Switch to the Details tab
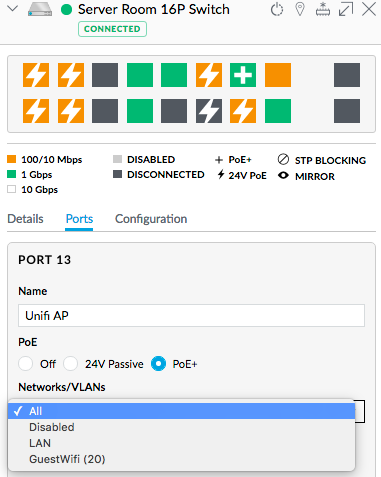This screenshot has width=381, height=477. tap(25, 219)
